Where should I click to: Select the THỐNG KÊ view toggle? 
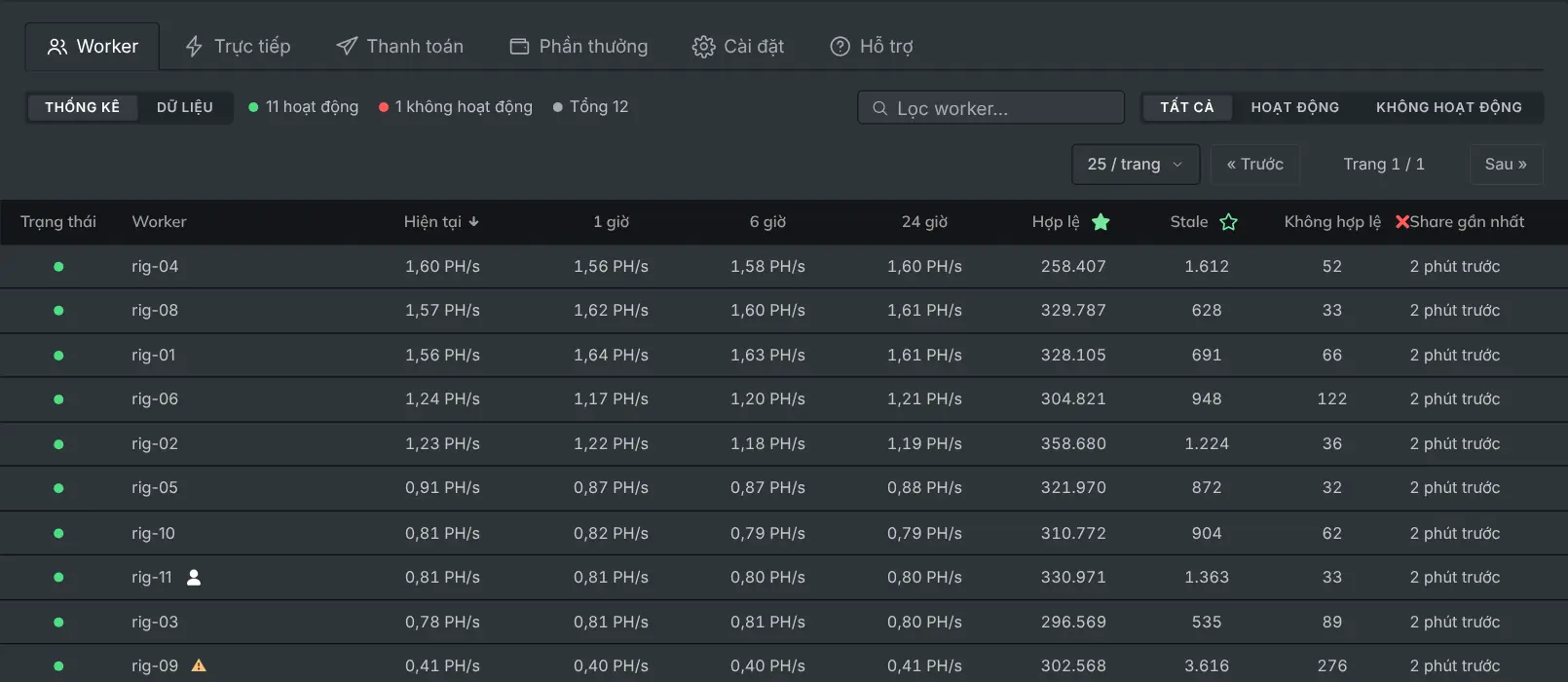pos(83,107)
